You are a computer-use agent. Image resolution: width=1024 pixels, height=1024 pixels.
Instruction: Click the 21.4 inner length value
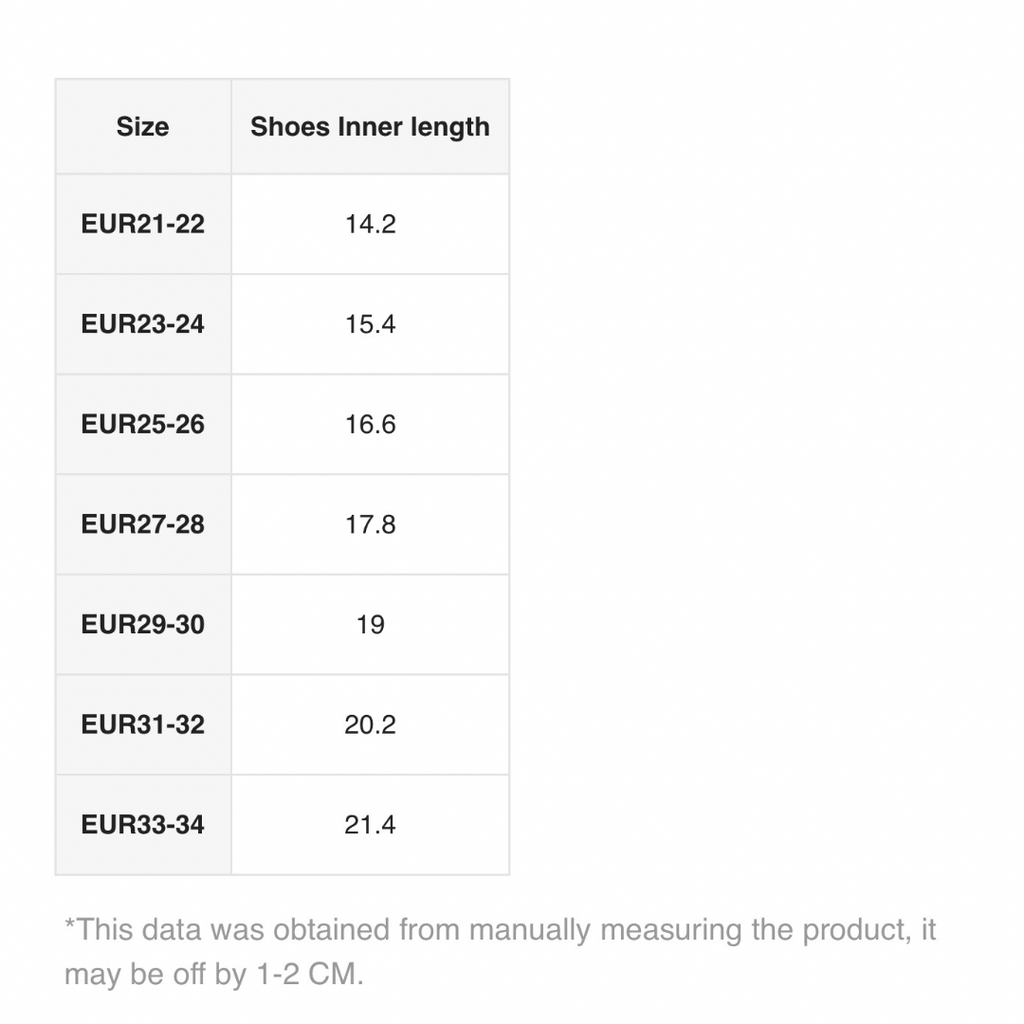coord(370,824)
